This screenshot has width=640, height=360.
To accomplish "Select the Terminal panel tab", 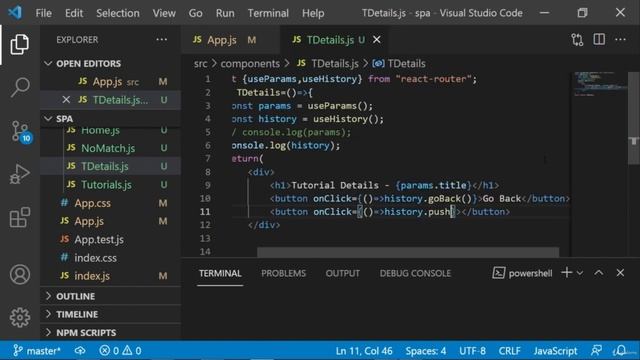I will (x=220, y=273).
